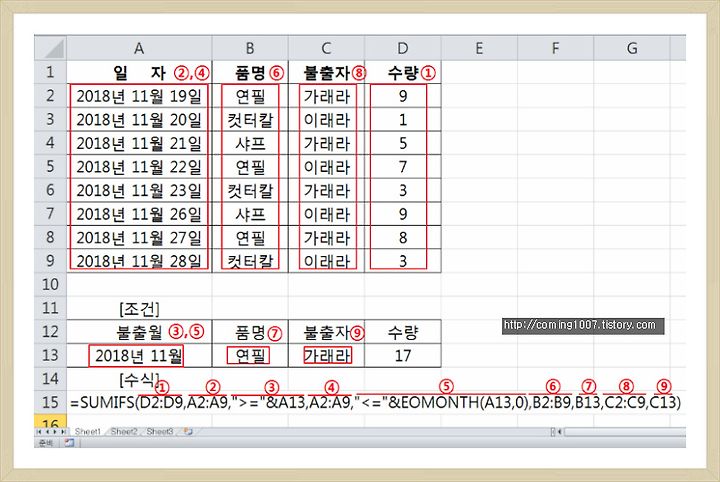The width and height of the screenshot is (720, 482).
Task: Click the SUMIFS formula text in row 15
Action: click(375, 403)
